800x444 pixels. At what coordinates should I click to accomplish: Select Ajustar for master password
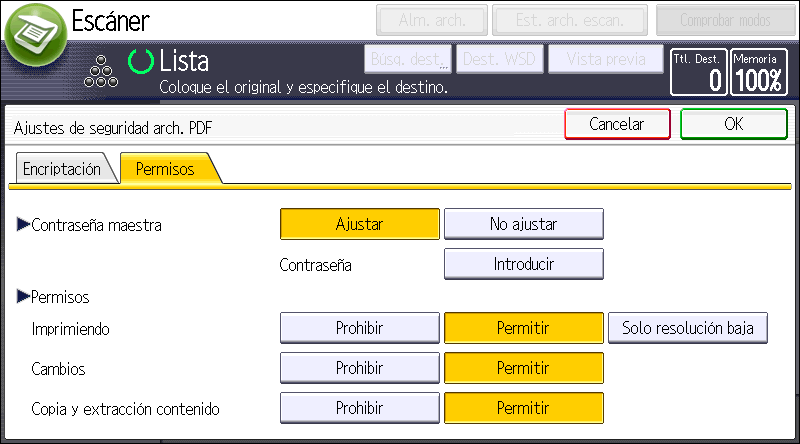coord(359,224)
